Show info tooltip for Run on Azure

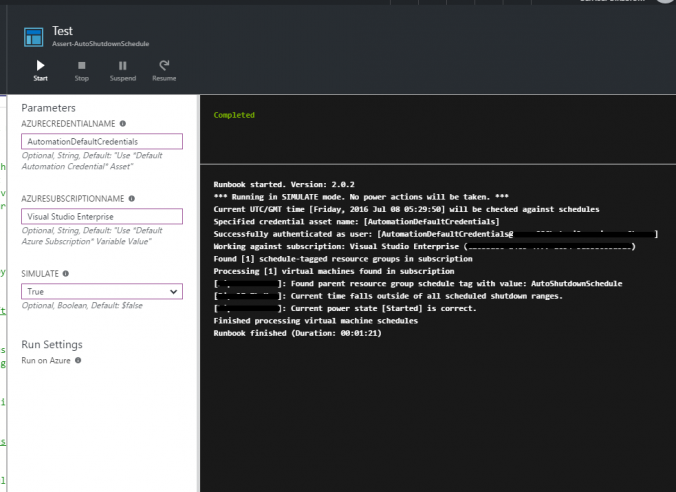78,360
